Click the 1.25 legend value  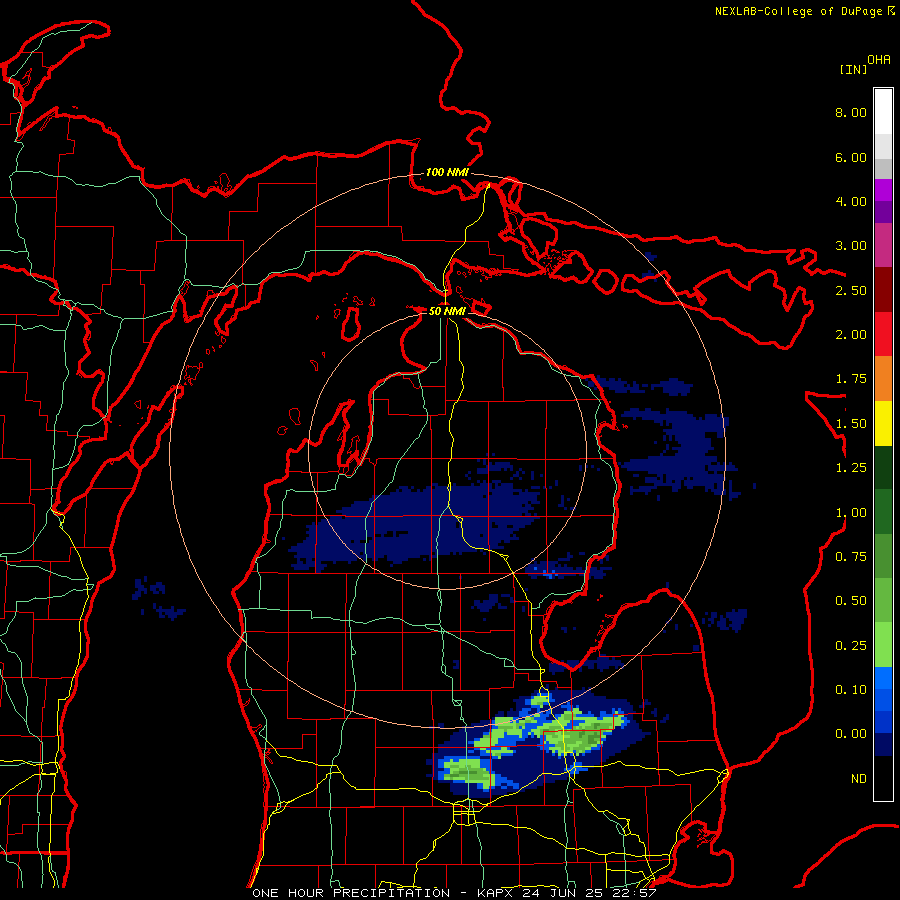pos(851,468)
